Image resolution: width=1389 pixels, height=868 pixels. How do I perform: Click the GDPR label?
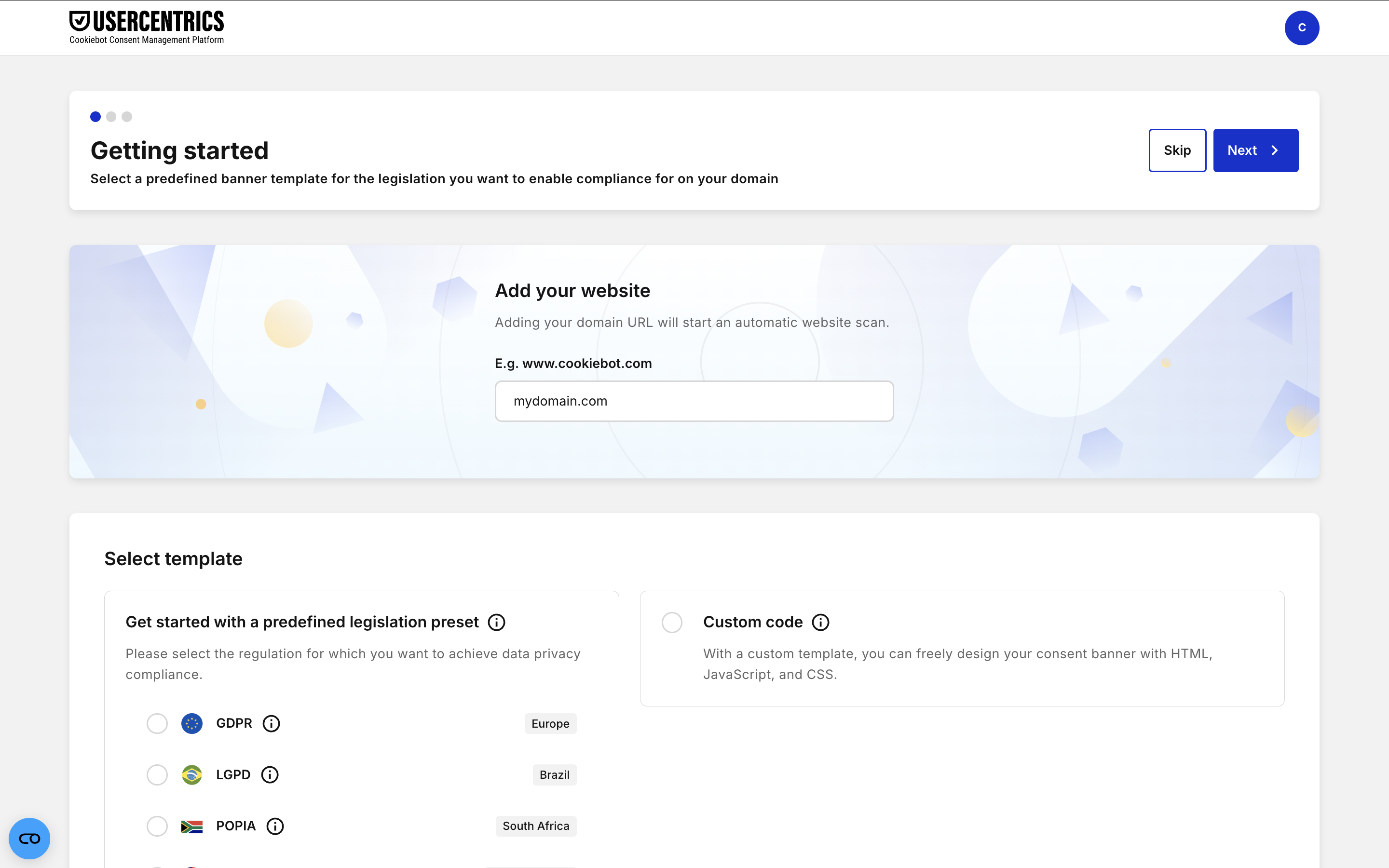(234, 723)
